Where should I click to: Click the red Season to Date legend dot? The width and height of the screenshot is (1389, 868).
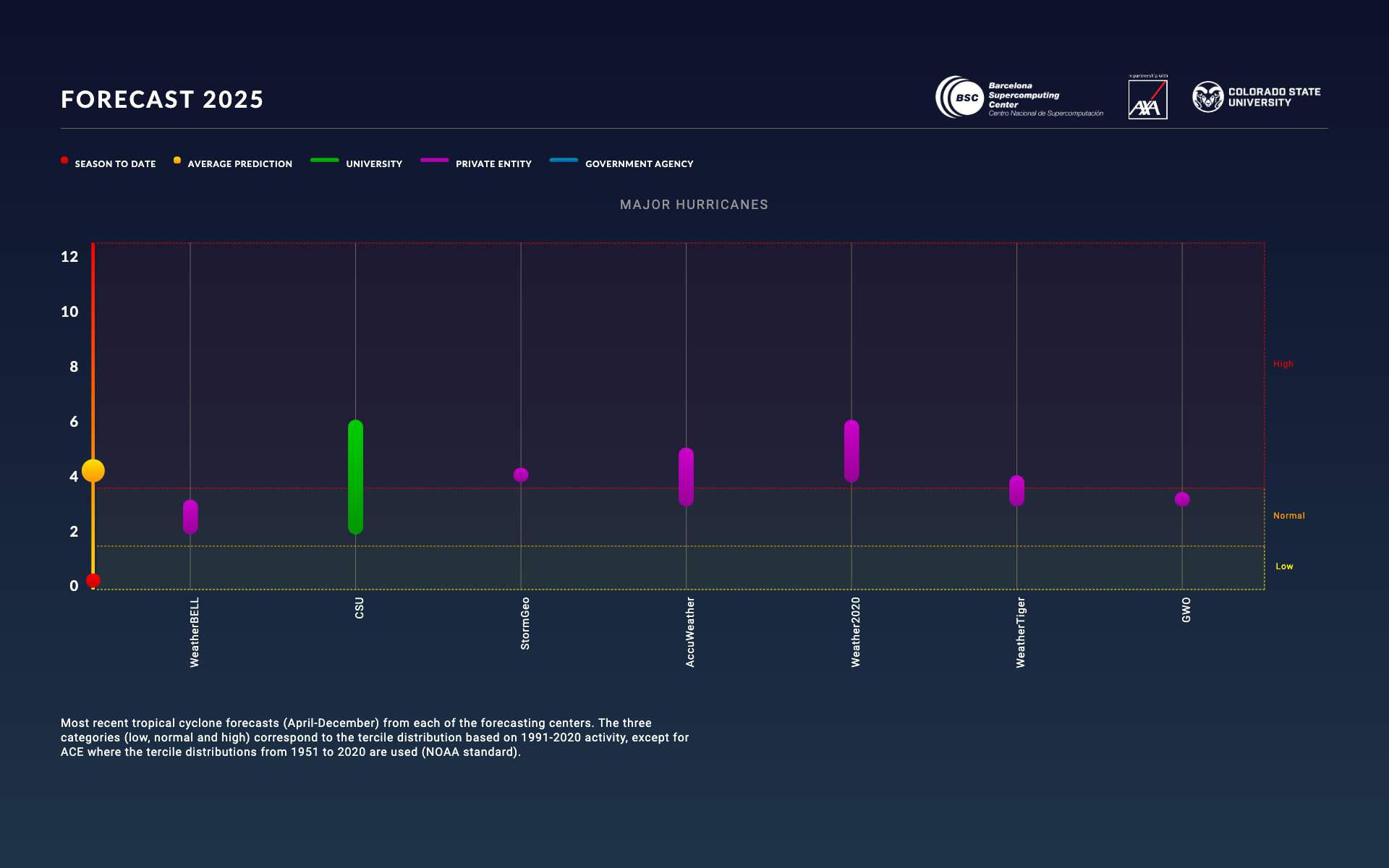tap(64, 159)
